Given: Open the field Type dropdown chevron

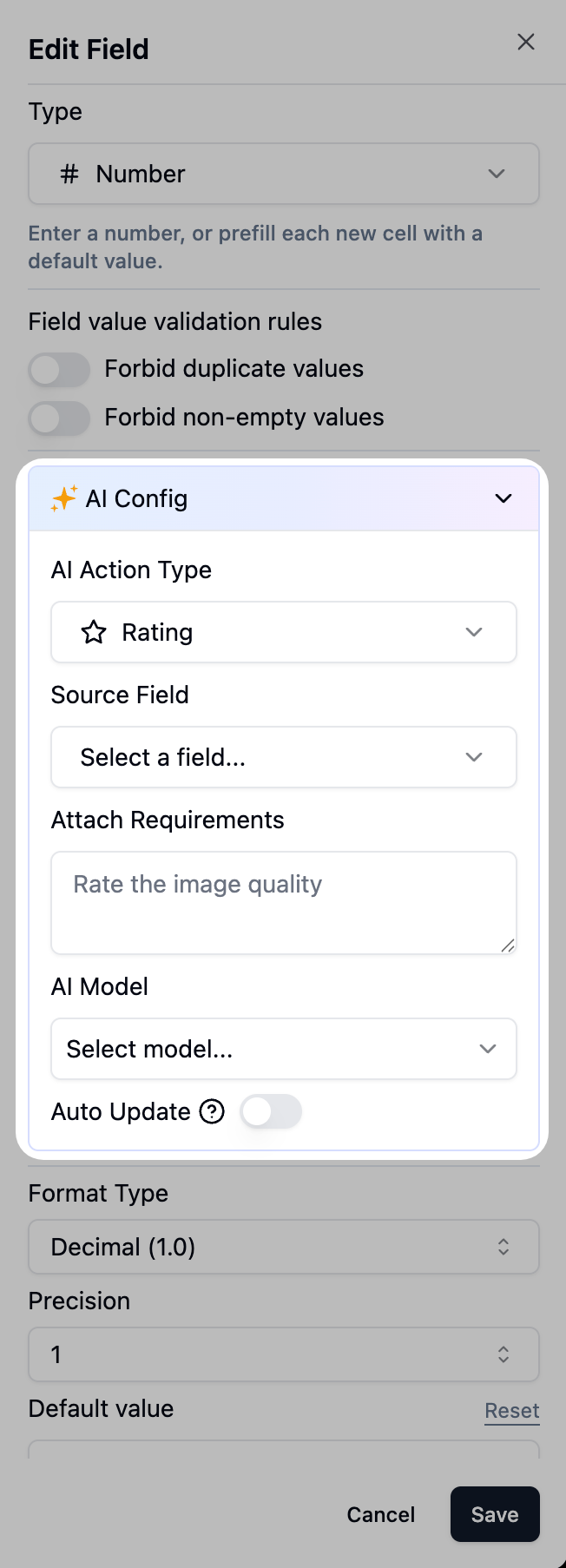Looking at the screenshot, I should (497, 174).
